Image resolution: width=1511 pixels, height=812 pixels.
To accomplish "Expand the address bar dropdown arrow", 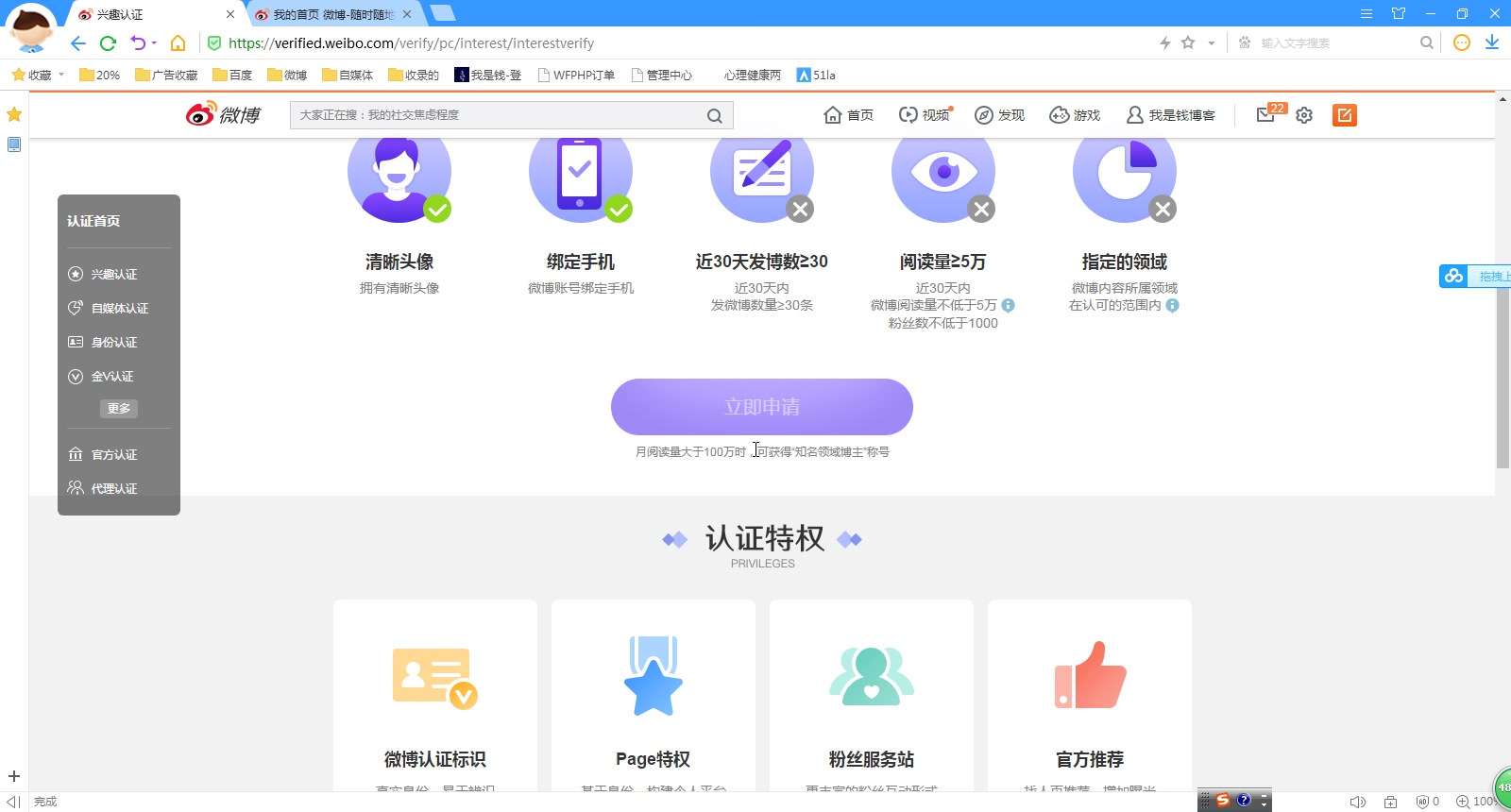I will pyautogui.click(x=1212, y=43).
